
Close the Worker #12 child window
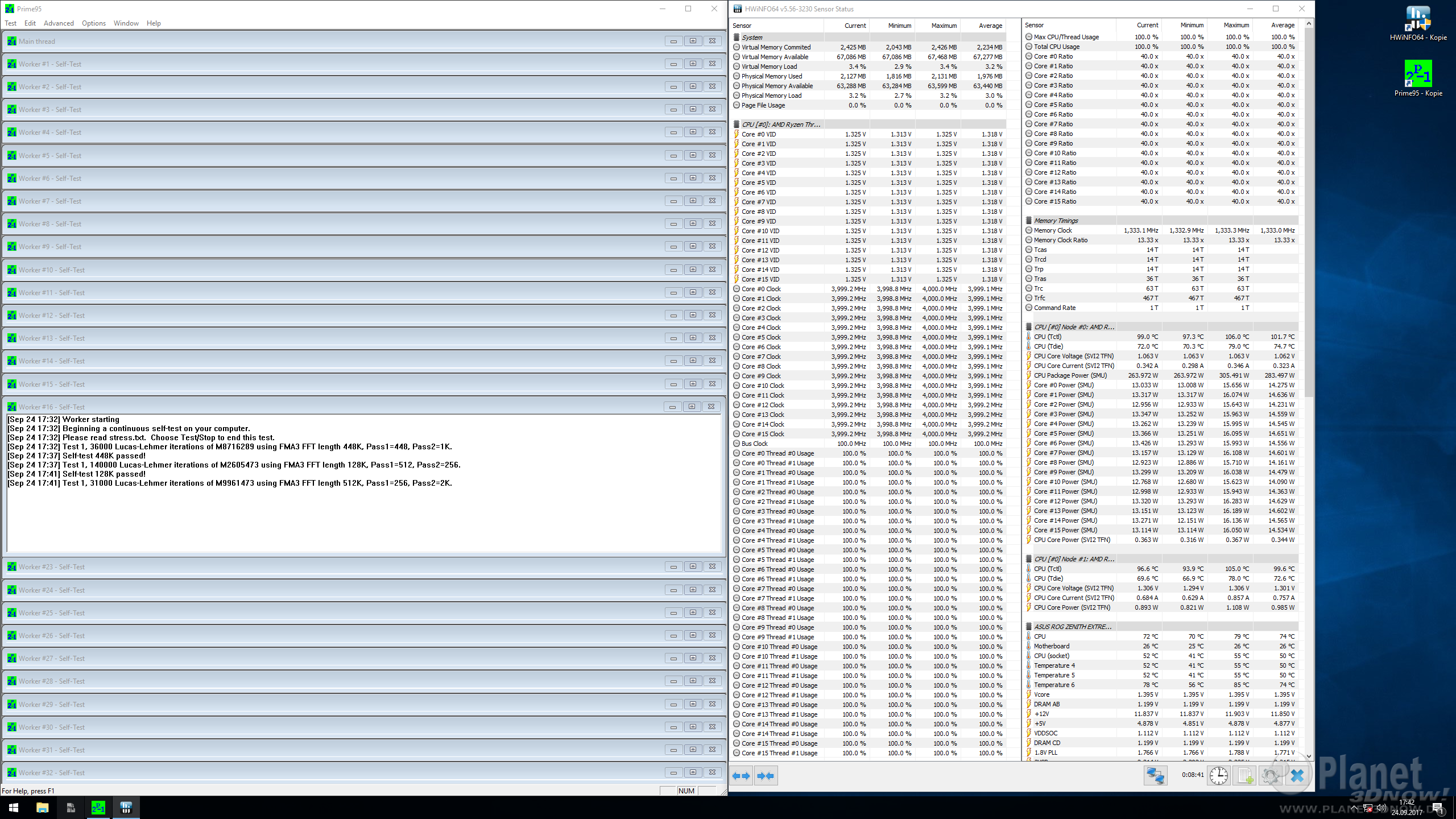712,315
